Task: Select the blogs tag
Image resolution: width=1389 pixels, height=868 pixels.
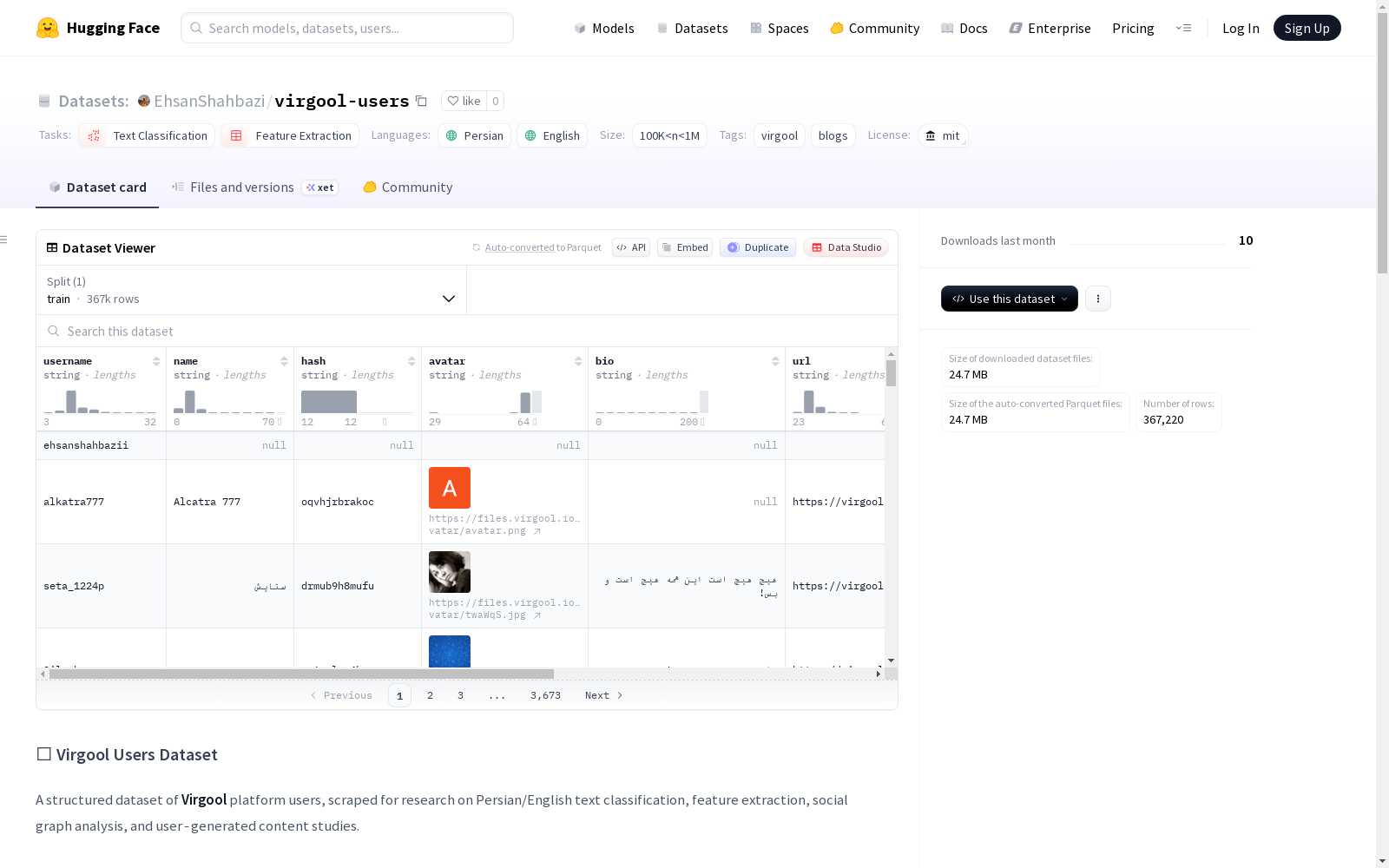Action: coord(833,135)
